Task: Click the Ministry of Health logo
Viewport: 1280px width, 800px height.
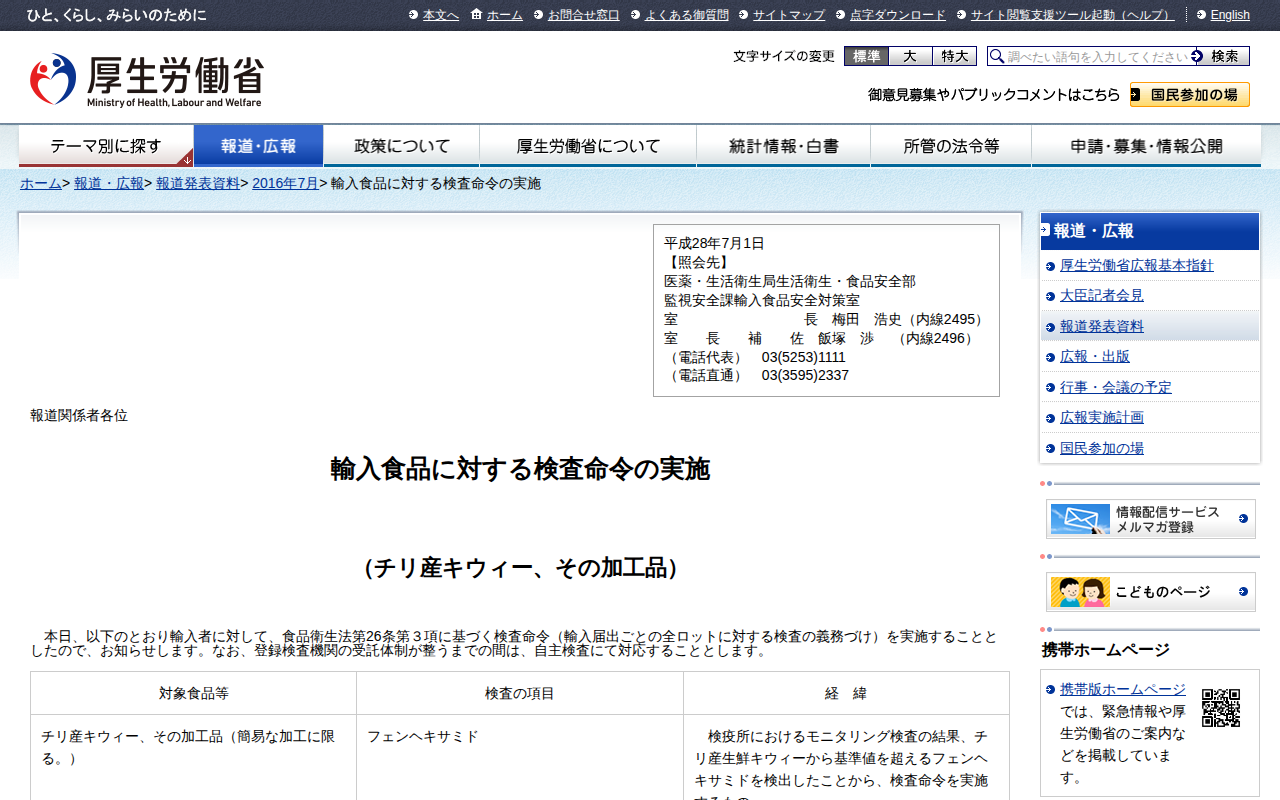Action: point(146,80)
